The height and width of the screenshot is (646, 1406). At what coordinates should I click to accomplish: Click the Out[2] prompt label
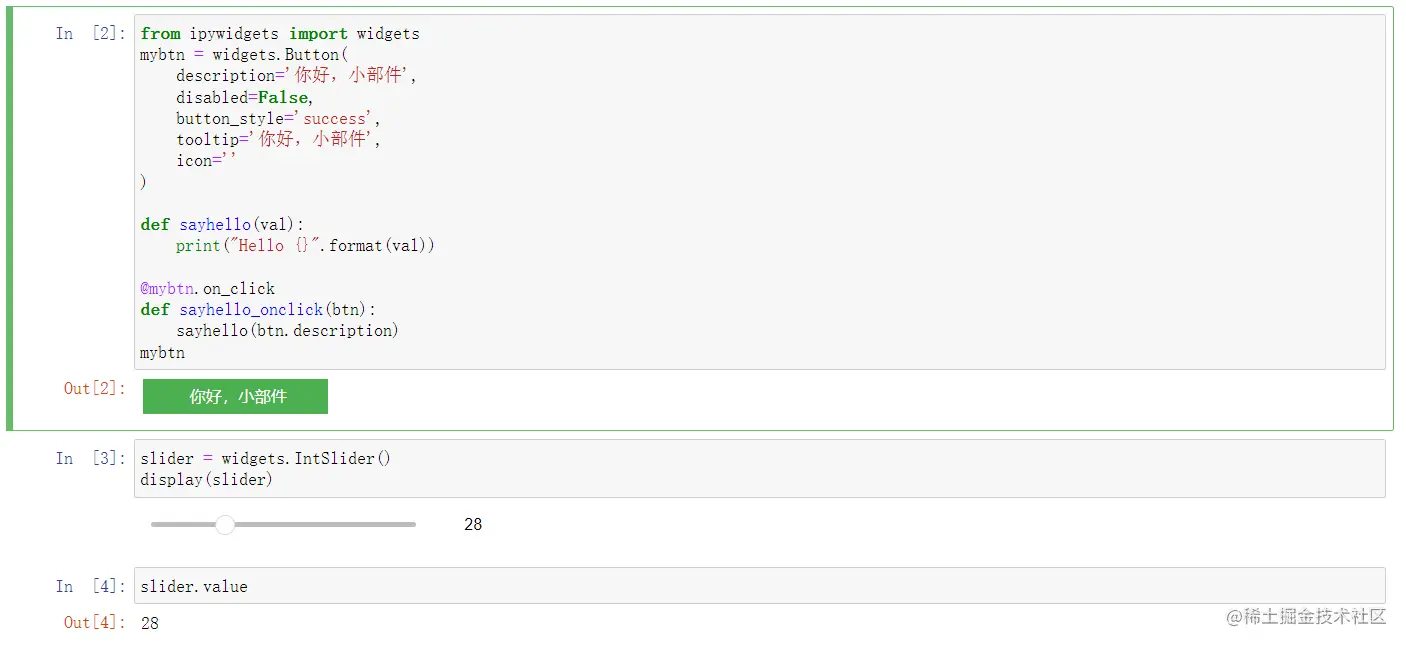coord(93,389)
